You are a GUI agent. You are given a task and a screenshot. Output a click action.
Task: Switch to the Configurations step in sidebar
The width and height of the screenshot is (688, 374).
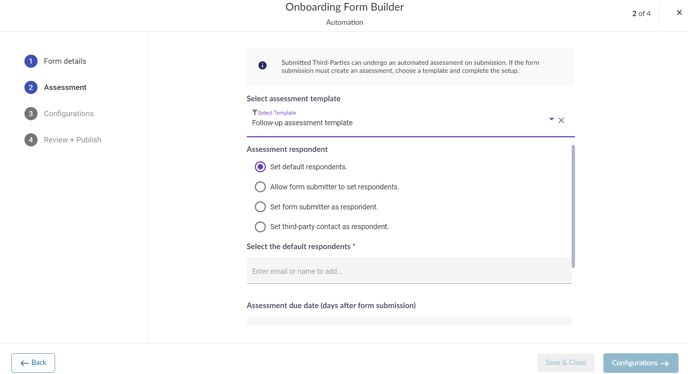click(68, 113)
